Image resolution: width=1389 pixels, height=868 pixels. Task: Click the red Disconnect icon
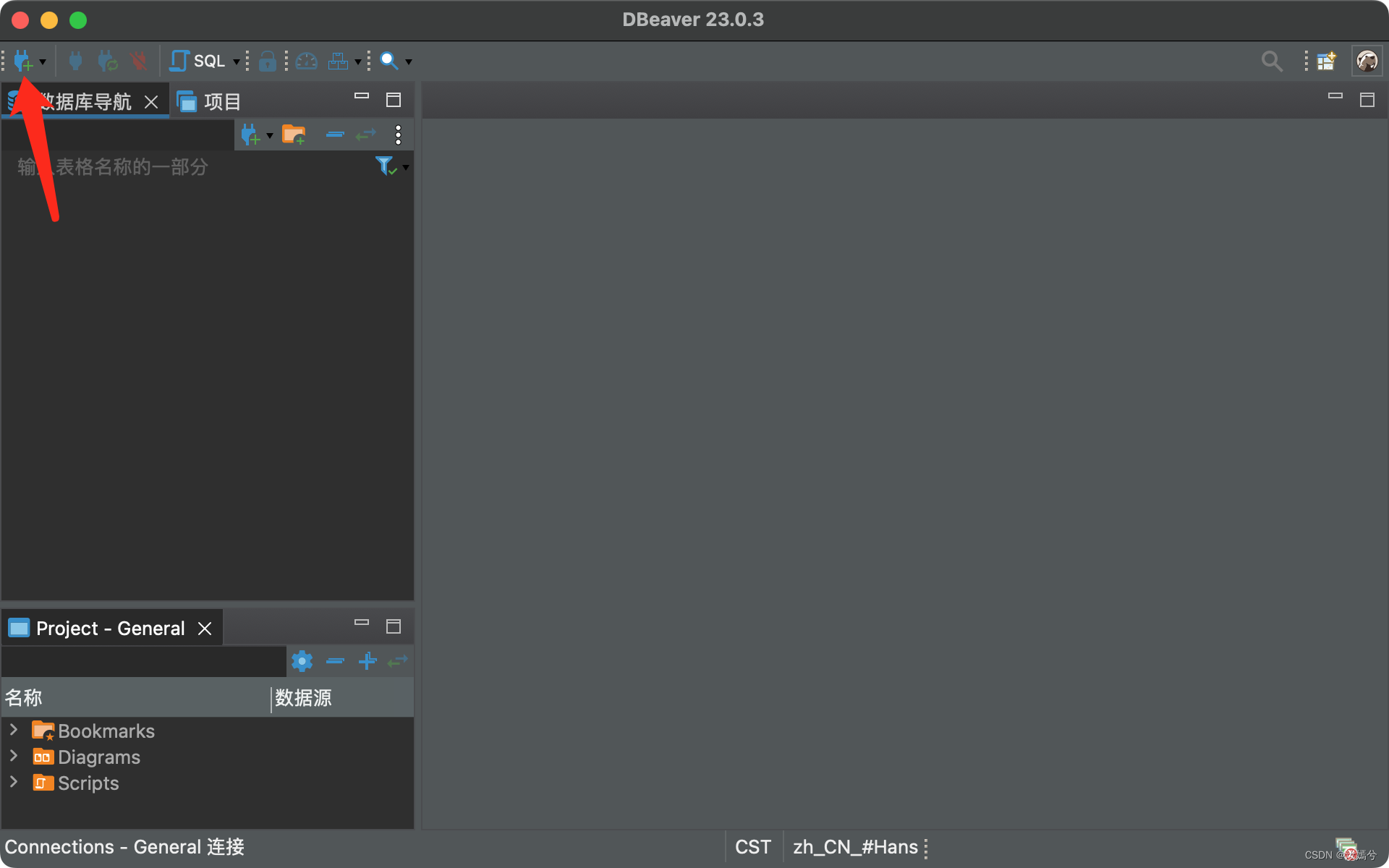[x=139, y=61]
